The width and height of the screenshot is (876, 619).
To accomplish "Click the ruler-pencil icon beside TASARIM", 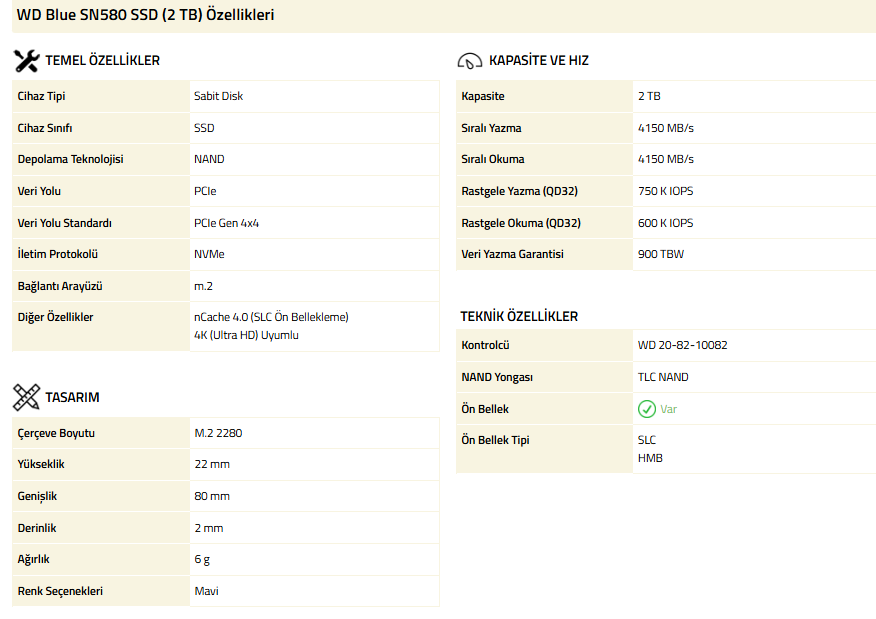I will coord(26,397).
